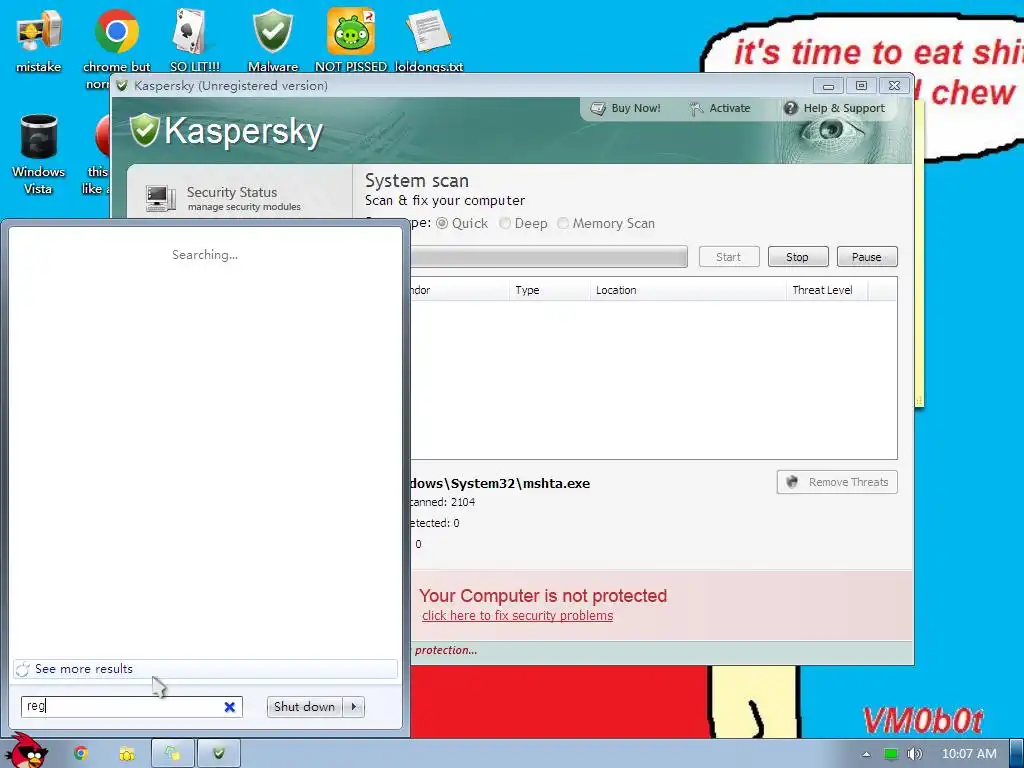Screen dimensions: 1024x768
Task: Open the file explorer taskbar icon
Action: 127,753
